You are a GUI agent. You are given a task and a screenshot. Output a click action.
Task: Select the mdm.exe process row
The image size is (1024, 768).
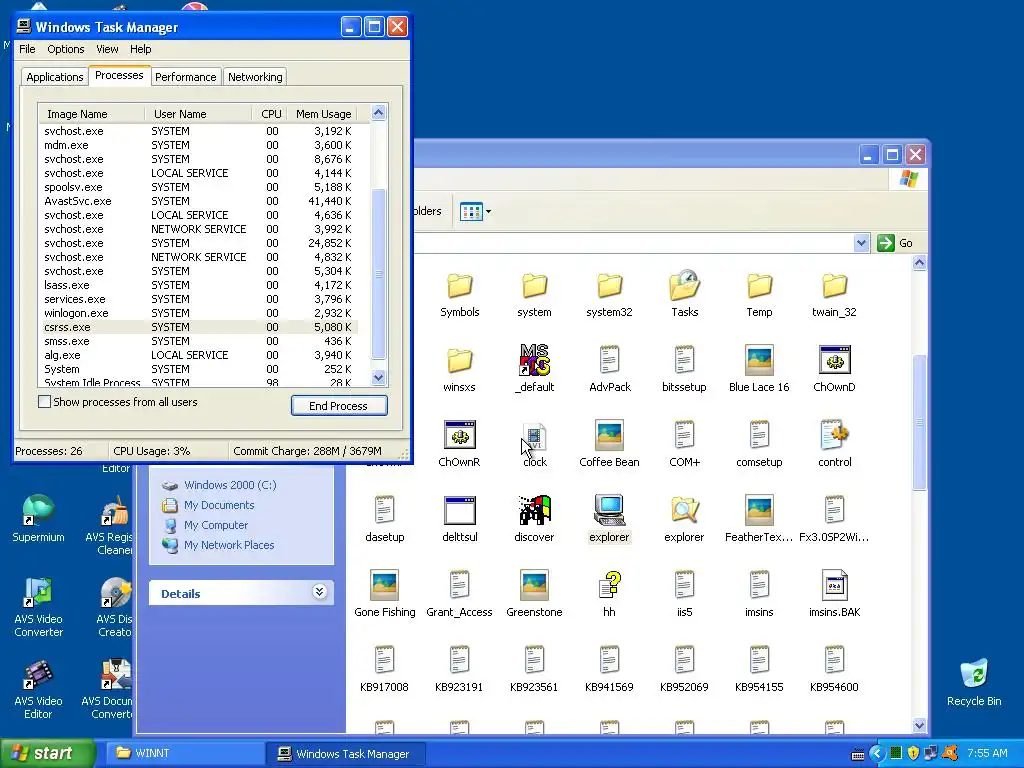point(199,145)
